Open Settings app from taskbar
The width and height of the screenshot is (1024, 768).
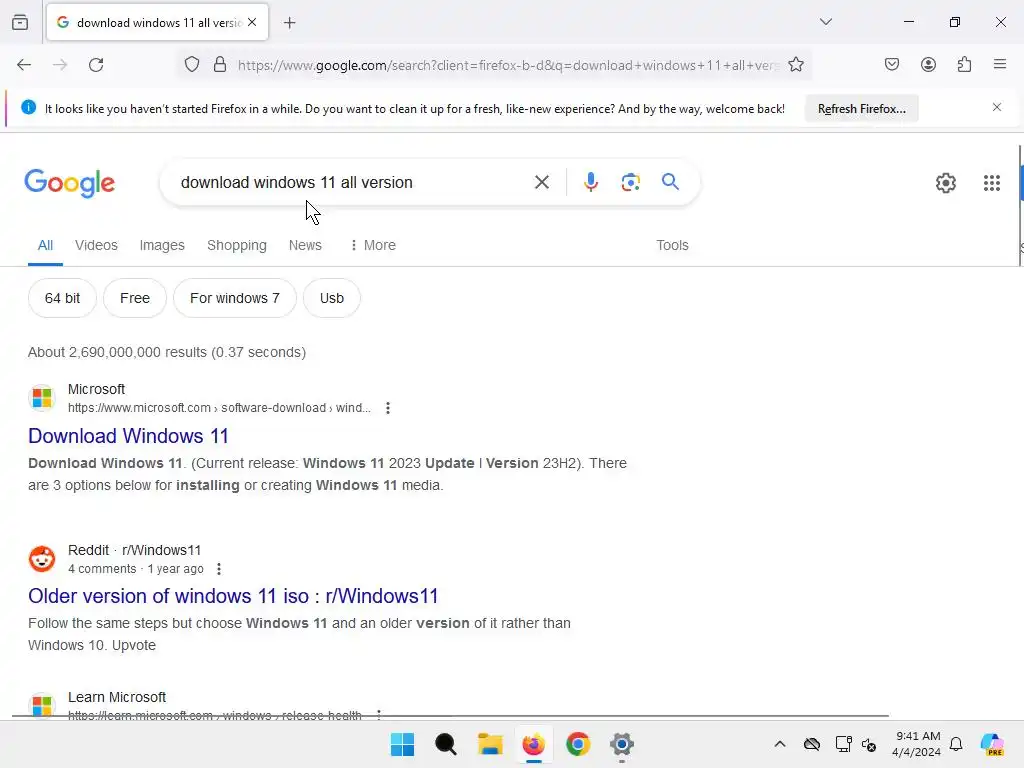coord(622,744)
